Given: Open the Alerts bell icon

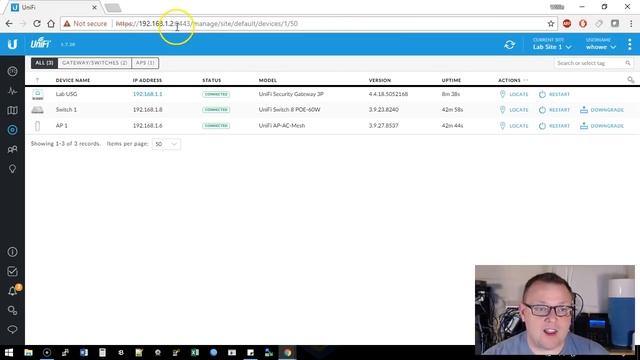Looking at the screenshot, I should pos(13,291).
